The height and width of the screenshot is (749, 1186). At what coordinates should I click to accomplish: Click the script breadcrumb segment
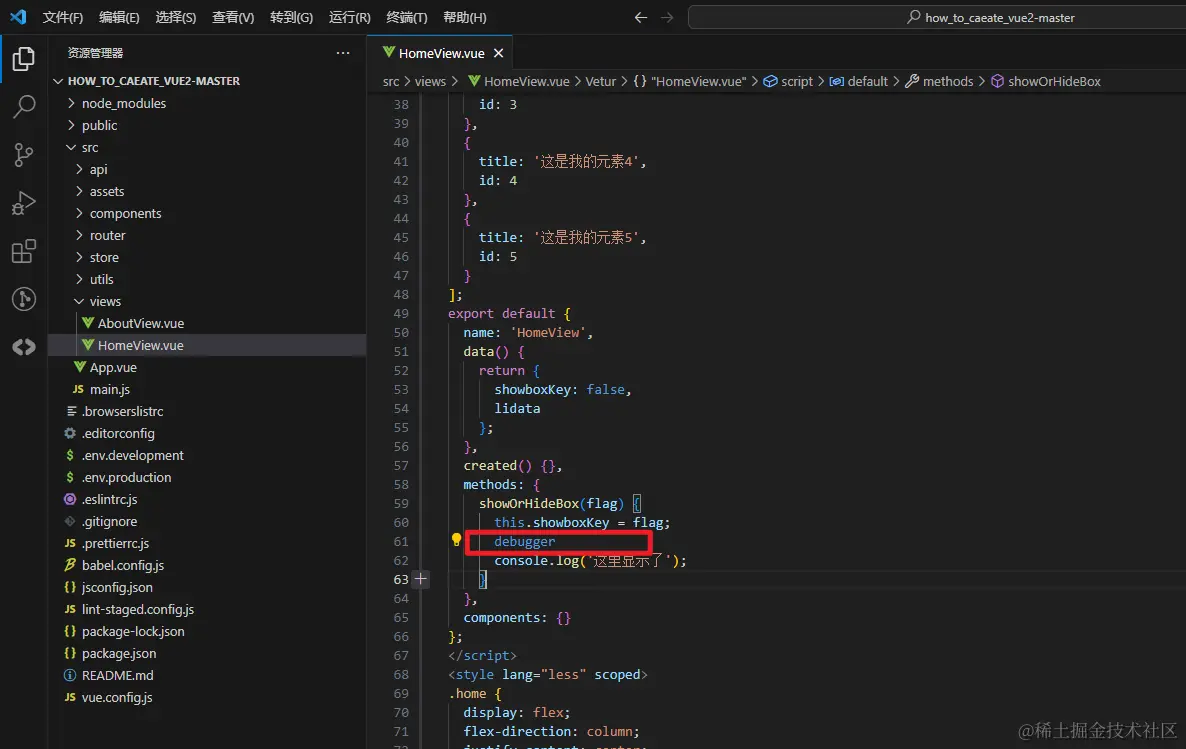tap(788, 81)
